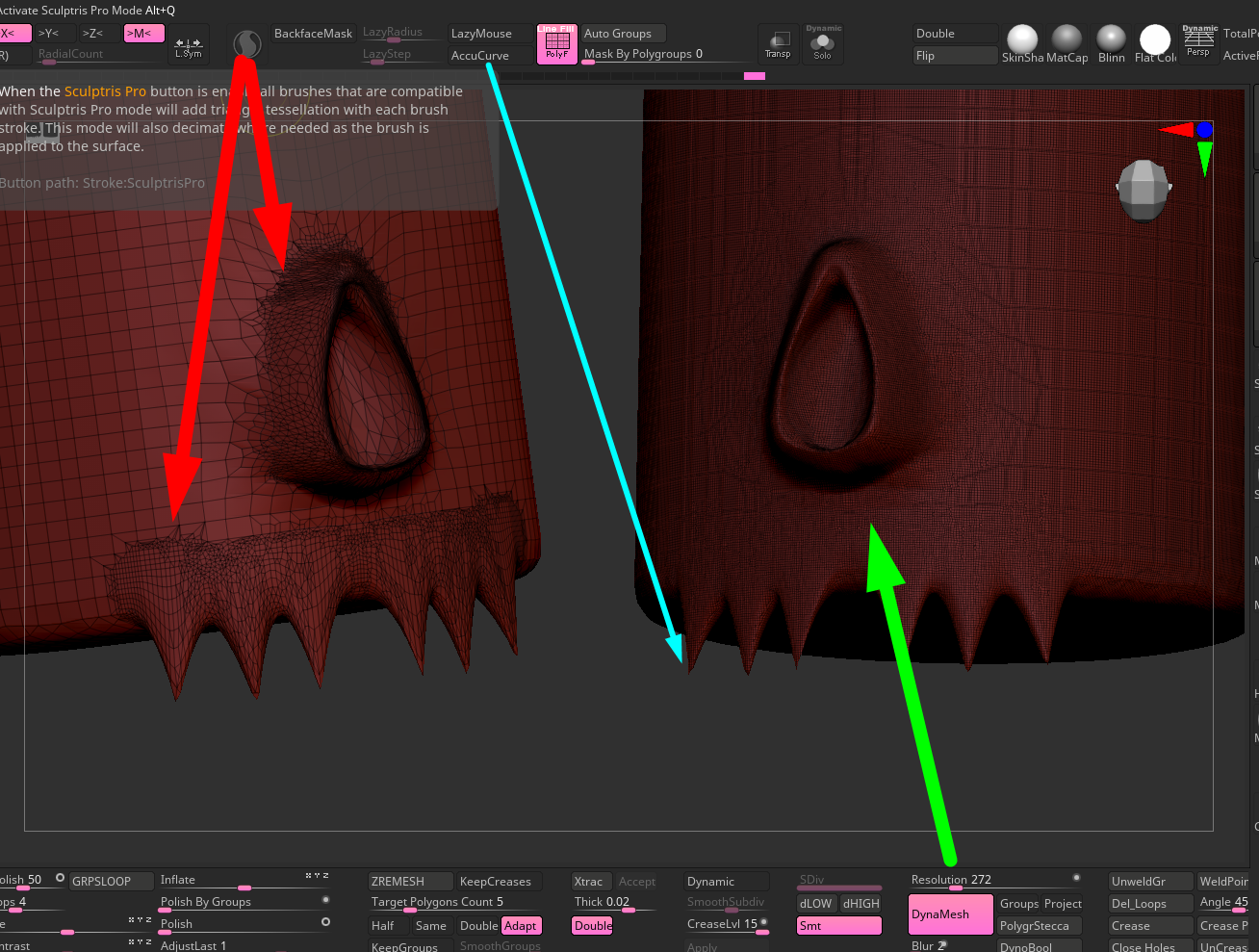Toggle the Persp perspective icon

1198,42
